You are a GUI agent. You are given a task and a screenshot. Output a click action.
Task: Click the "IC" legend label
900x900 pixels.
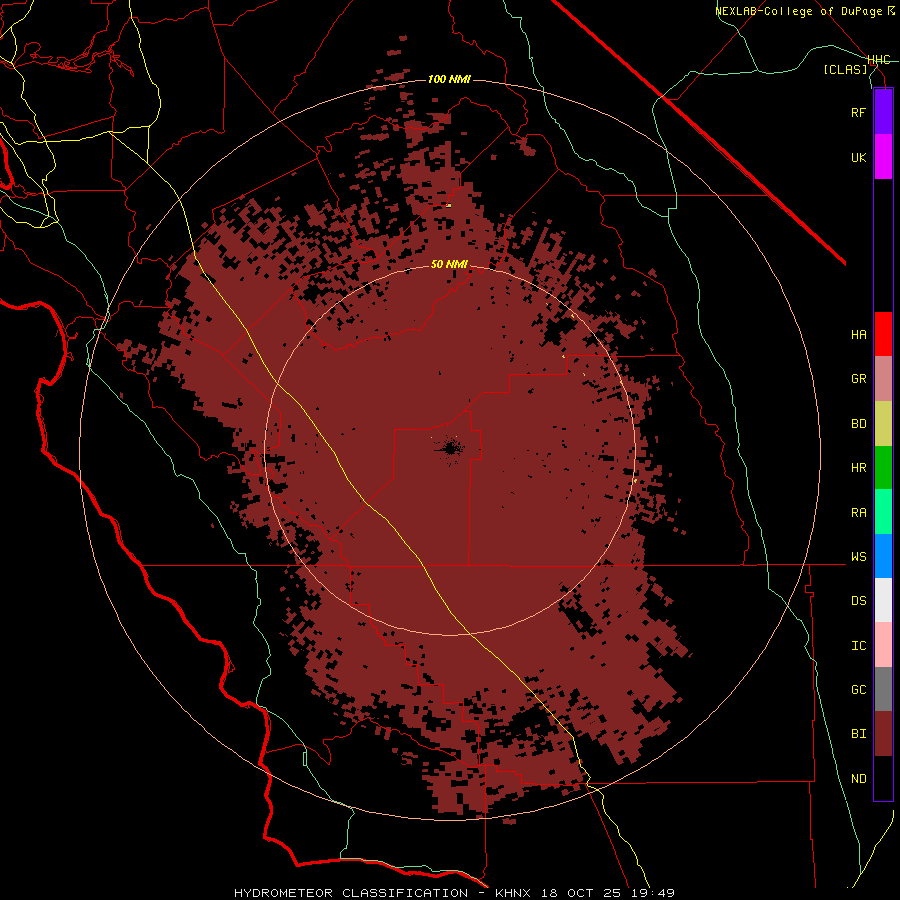(x=858, y=646)
